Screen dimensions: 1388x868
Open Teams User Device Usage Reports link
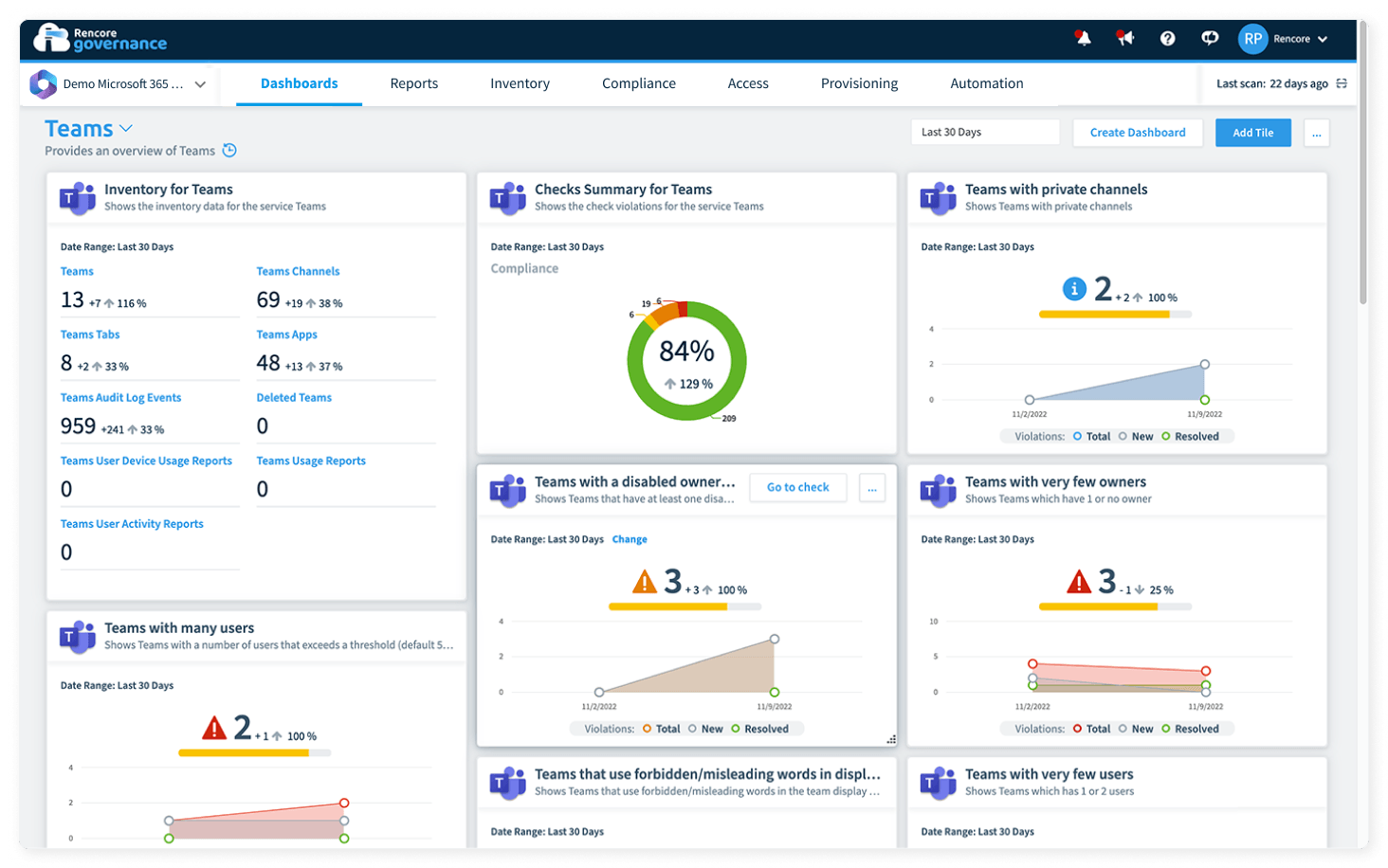[x=146, y=461]
